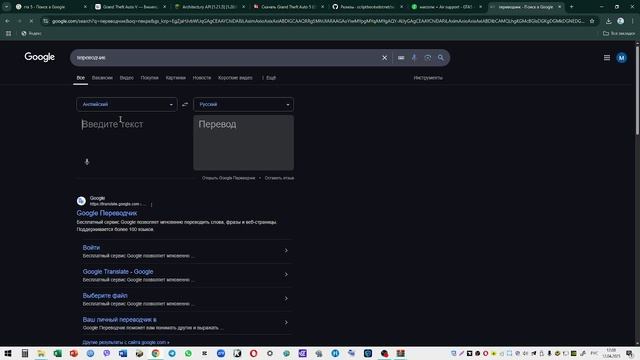Open Excel from the taskbar
This screenshot has width=640, height=360.
[x=58, y=353]
